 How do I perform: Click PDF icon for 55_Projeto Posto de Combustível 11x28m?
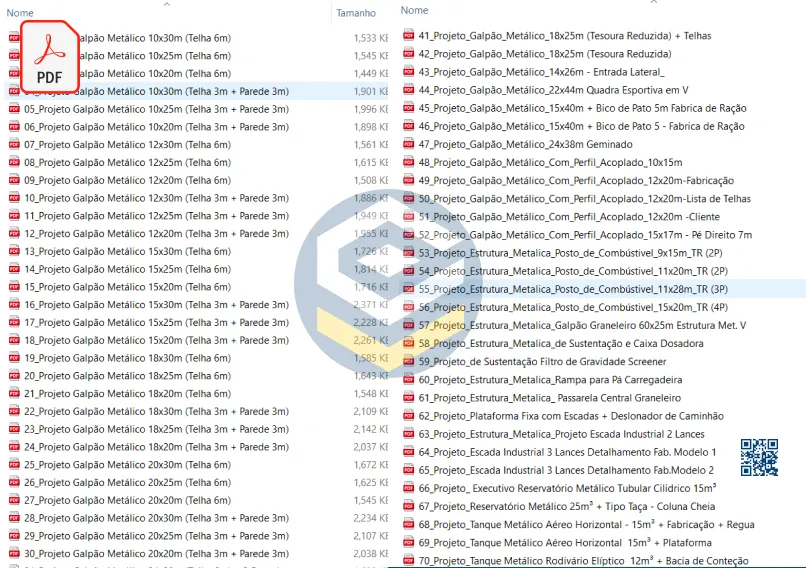click(408, 289)
